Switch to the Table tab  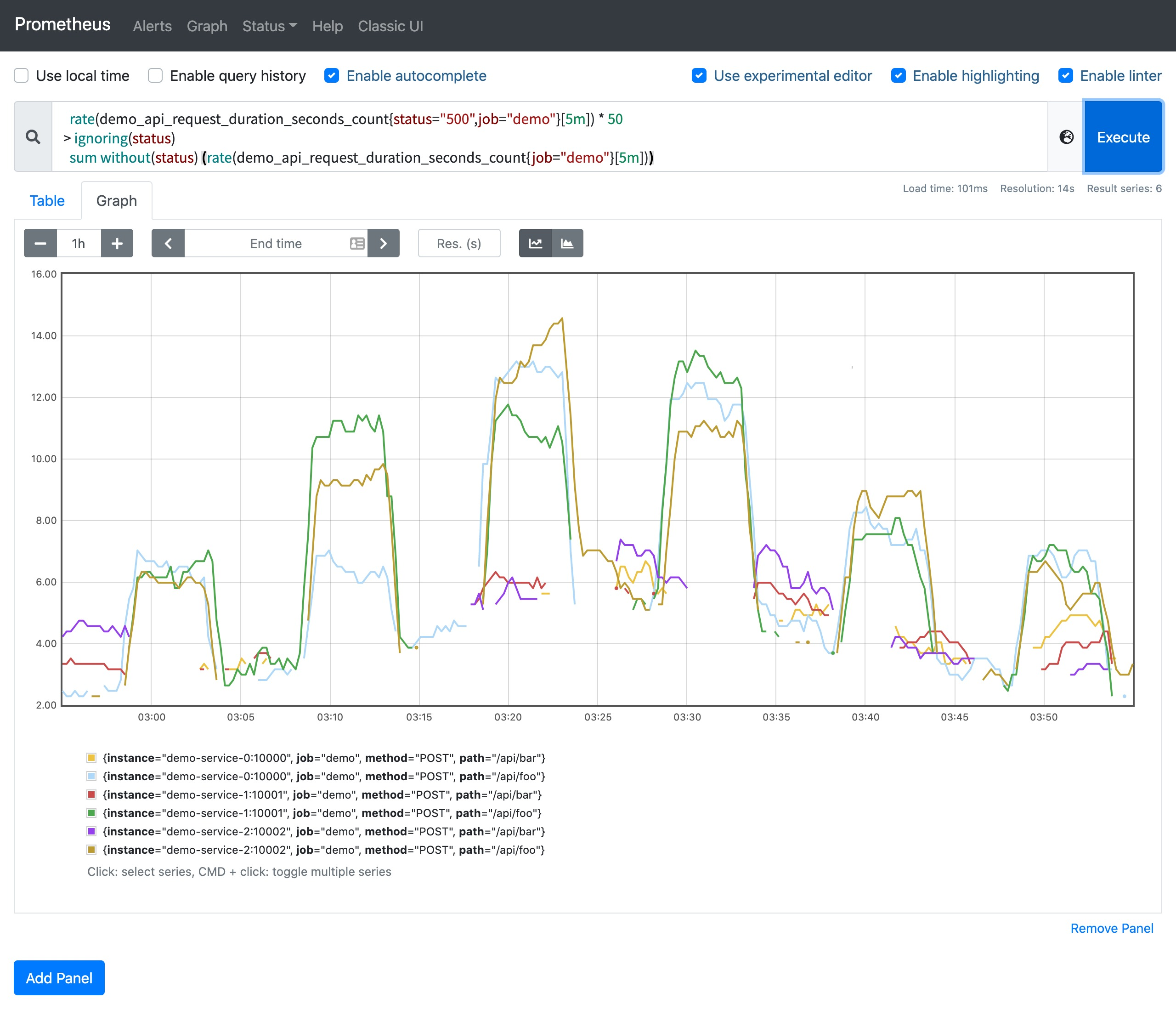tap(47, 201)
